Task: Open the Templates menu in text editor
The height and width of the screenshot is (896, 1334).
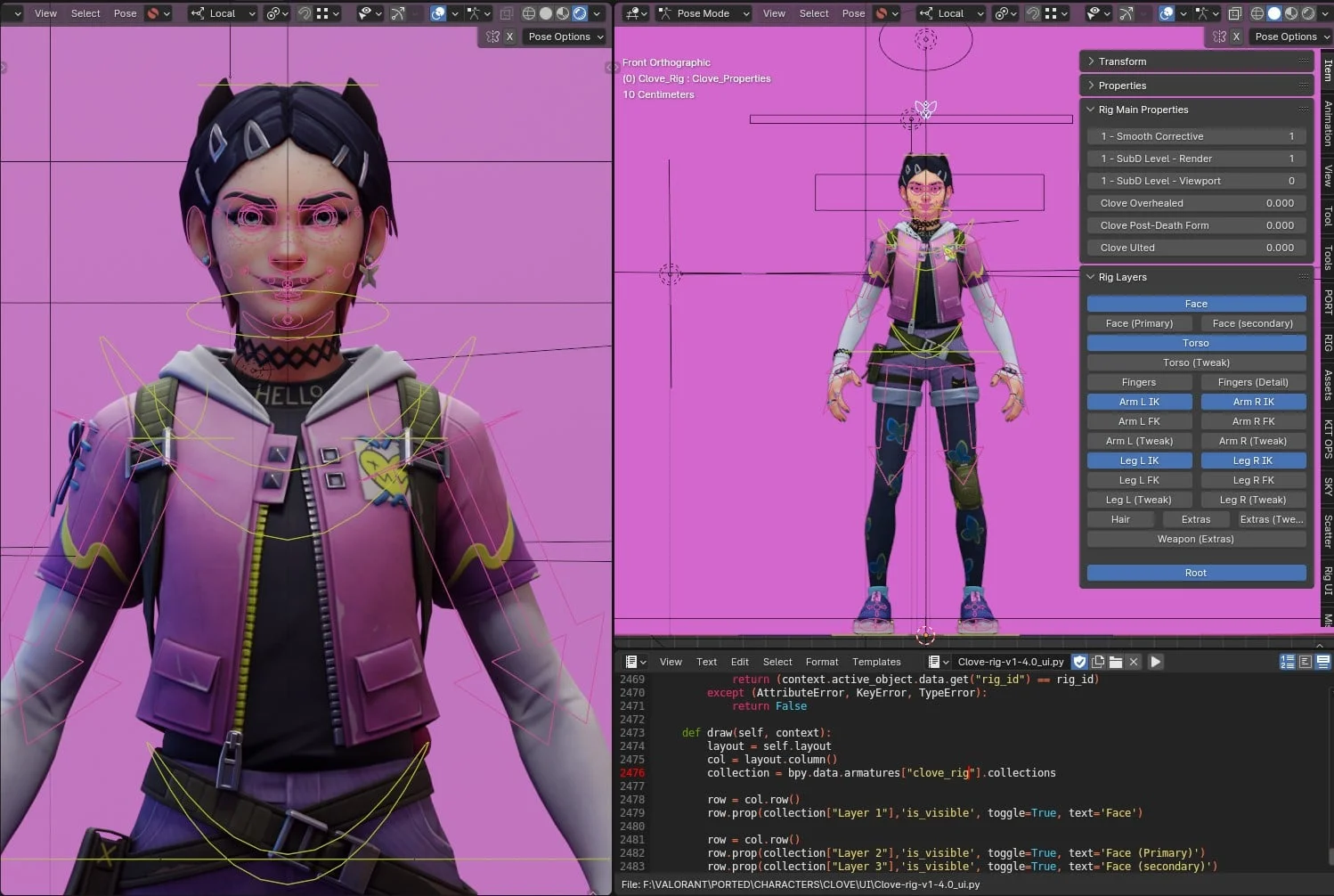Action: (876, 662)
